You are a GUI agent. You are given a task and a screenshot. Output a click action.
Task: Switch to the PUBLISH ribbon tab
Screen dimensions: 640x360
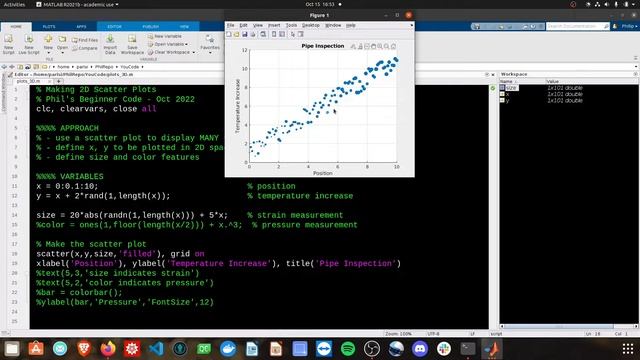click(x=151, y=27)
